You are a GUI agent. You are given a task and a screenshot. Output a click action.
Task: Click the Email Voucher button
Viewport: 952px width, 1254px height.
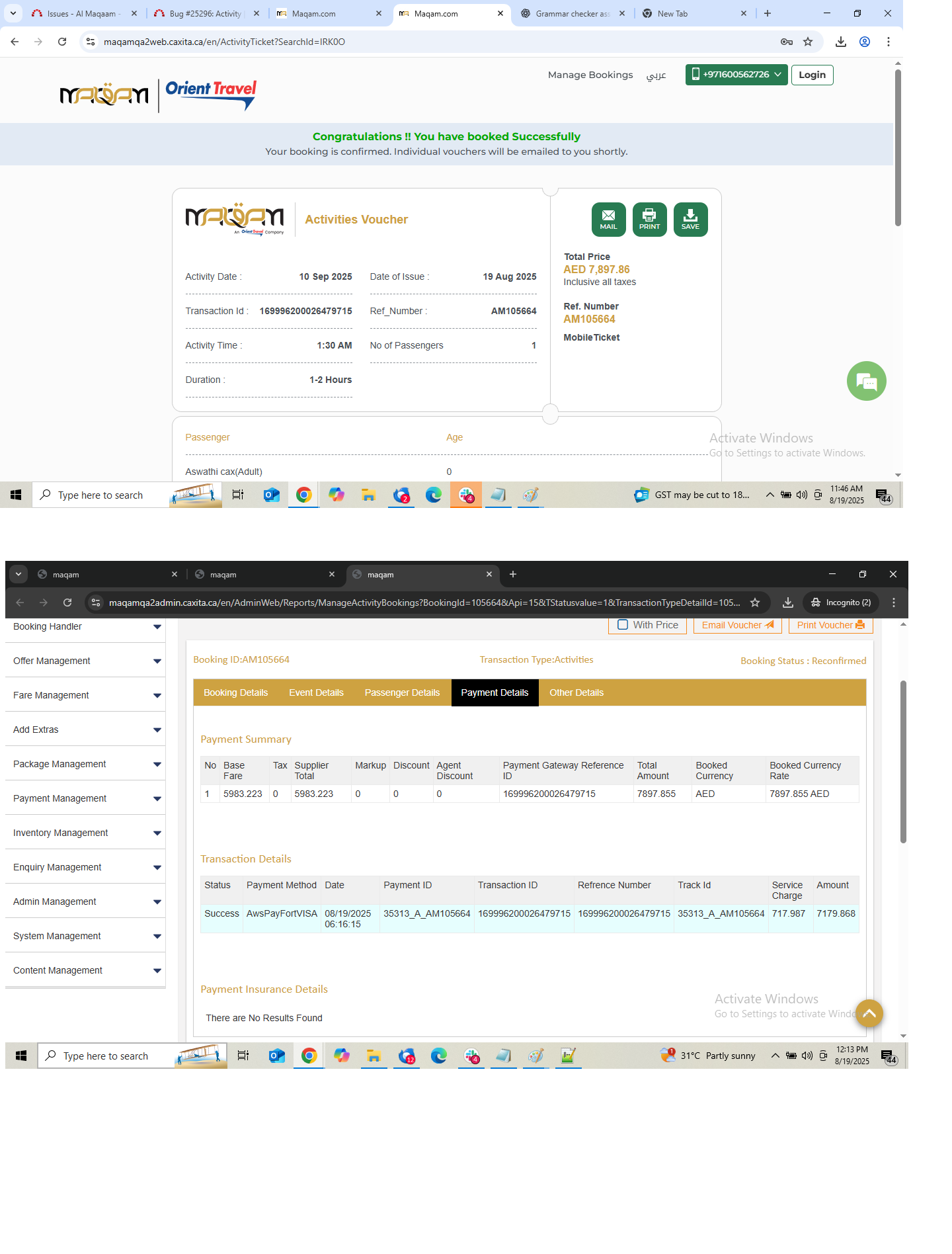737,625
